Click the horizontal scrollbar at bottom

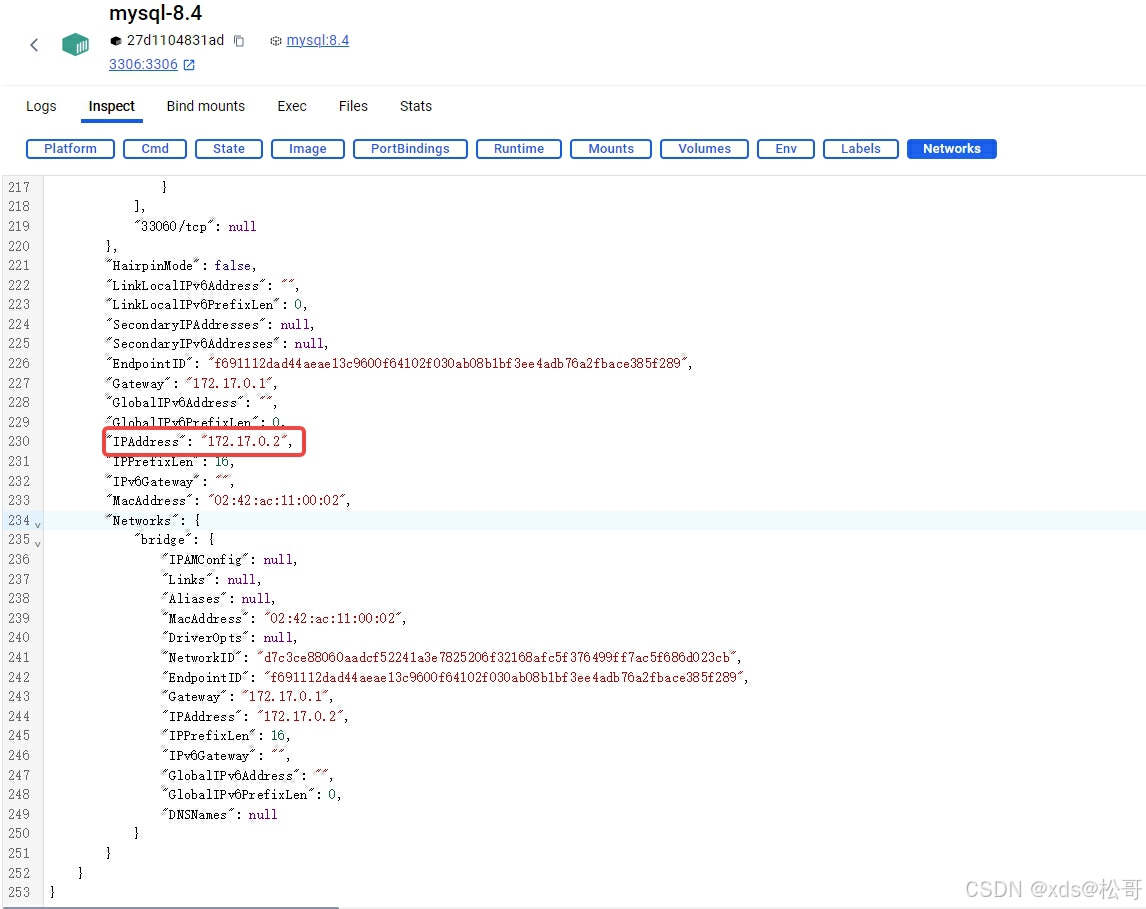point(170,907)
